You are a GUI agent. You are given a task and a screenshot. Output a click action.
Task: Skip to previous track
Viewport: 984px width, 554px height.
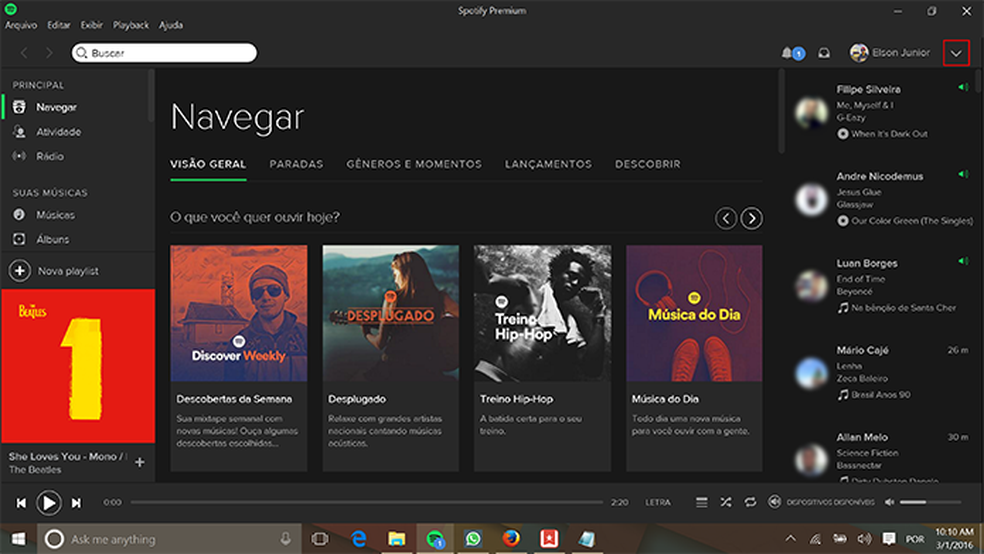[21, 503]
